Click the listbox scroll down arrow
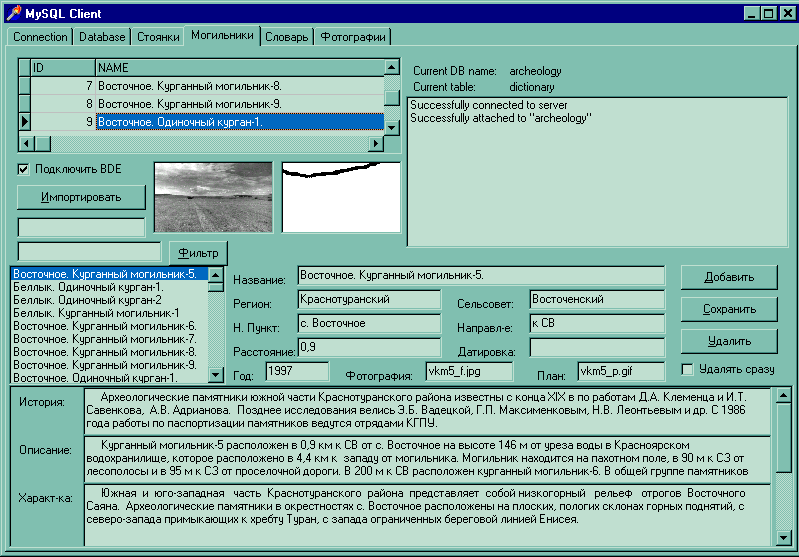799x557 pixels. pyautogui.click(x=216, y=375)
